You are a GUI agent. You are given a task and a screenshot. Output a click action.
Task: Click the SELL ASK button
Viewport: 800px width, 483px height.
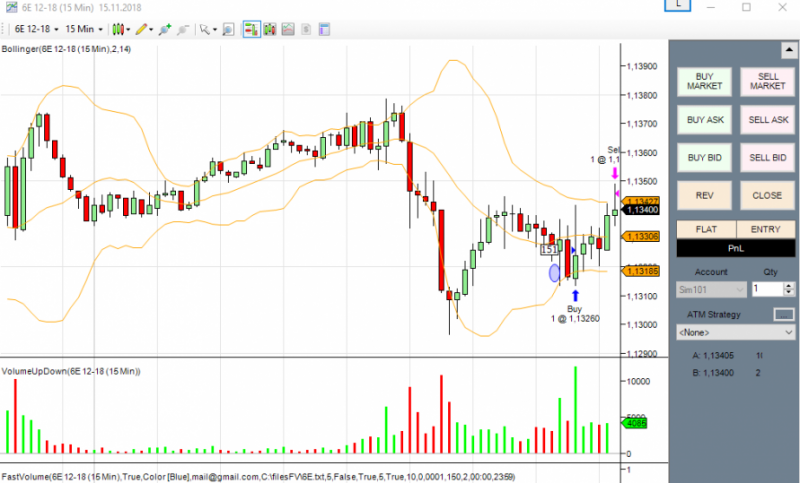click(x=768, y=120)
